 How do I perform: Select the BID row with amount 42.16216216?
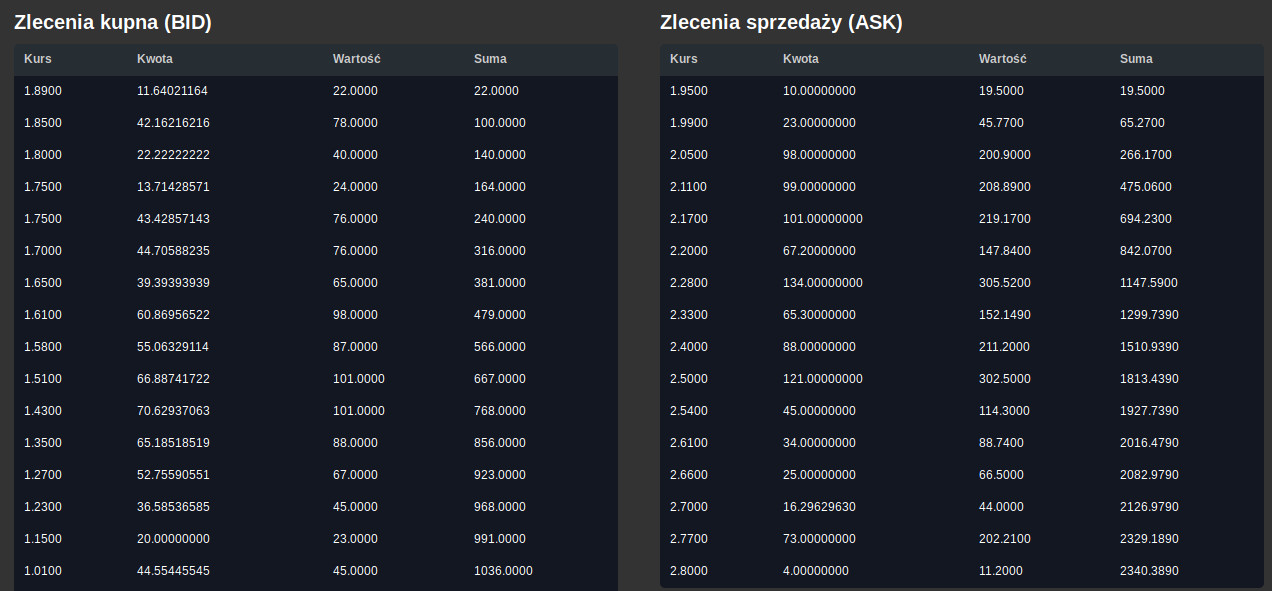pyautogui.click(x=316, y=123)
